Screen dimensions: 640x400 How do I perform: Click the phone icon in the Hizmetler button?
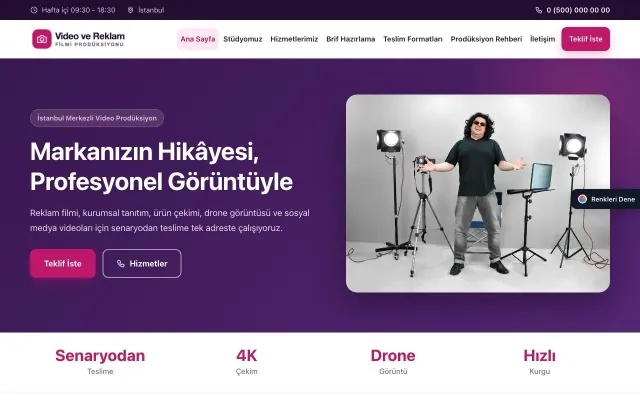[x=120, y=264]
